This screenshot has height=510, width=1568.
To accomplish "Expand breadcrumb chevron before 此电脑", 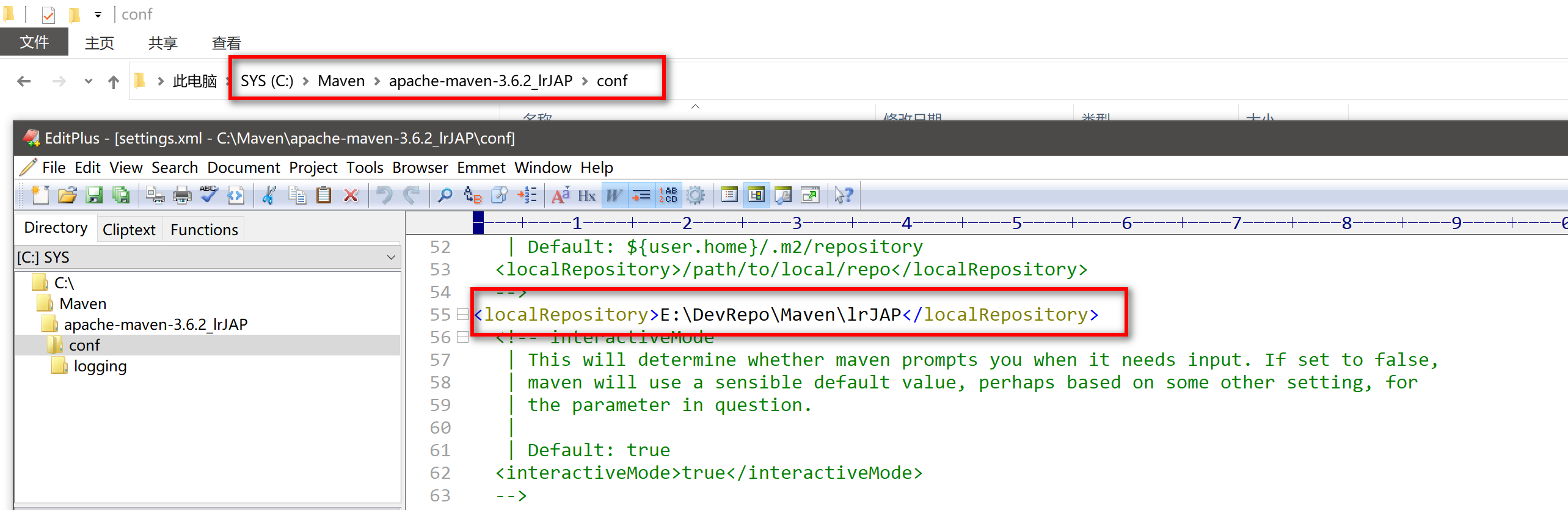I will pos(161,81).
